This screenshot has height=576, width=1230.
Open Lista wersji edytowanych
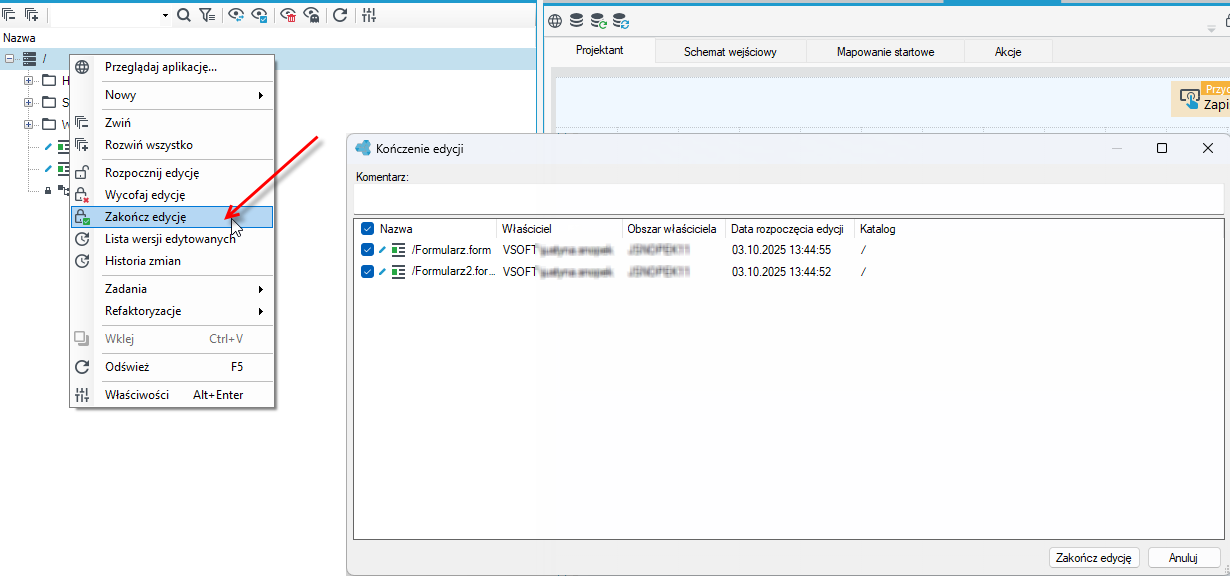point(172,239)
